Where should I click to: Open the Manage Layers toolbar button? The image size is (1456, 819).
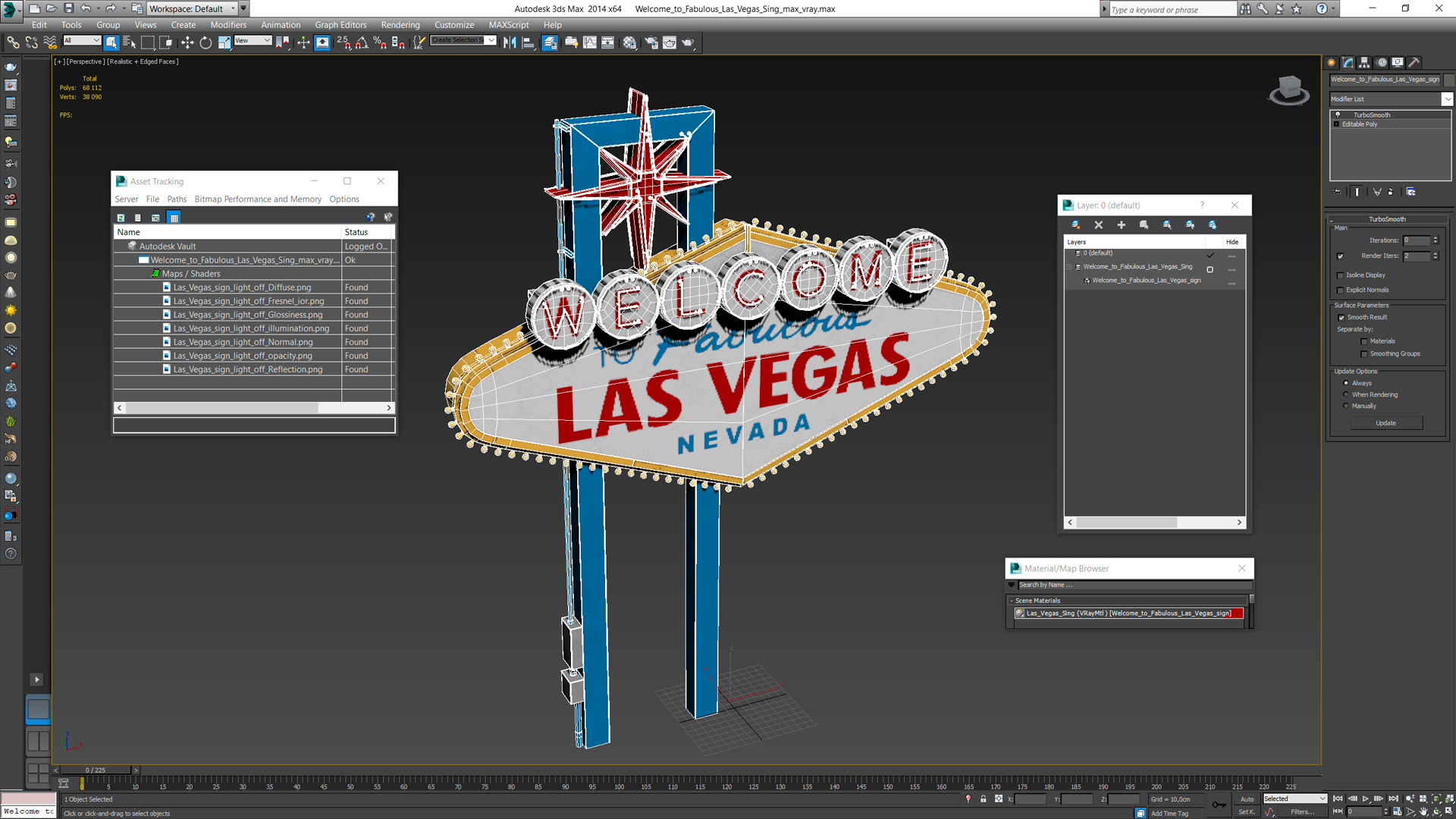click(550, 42)
